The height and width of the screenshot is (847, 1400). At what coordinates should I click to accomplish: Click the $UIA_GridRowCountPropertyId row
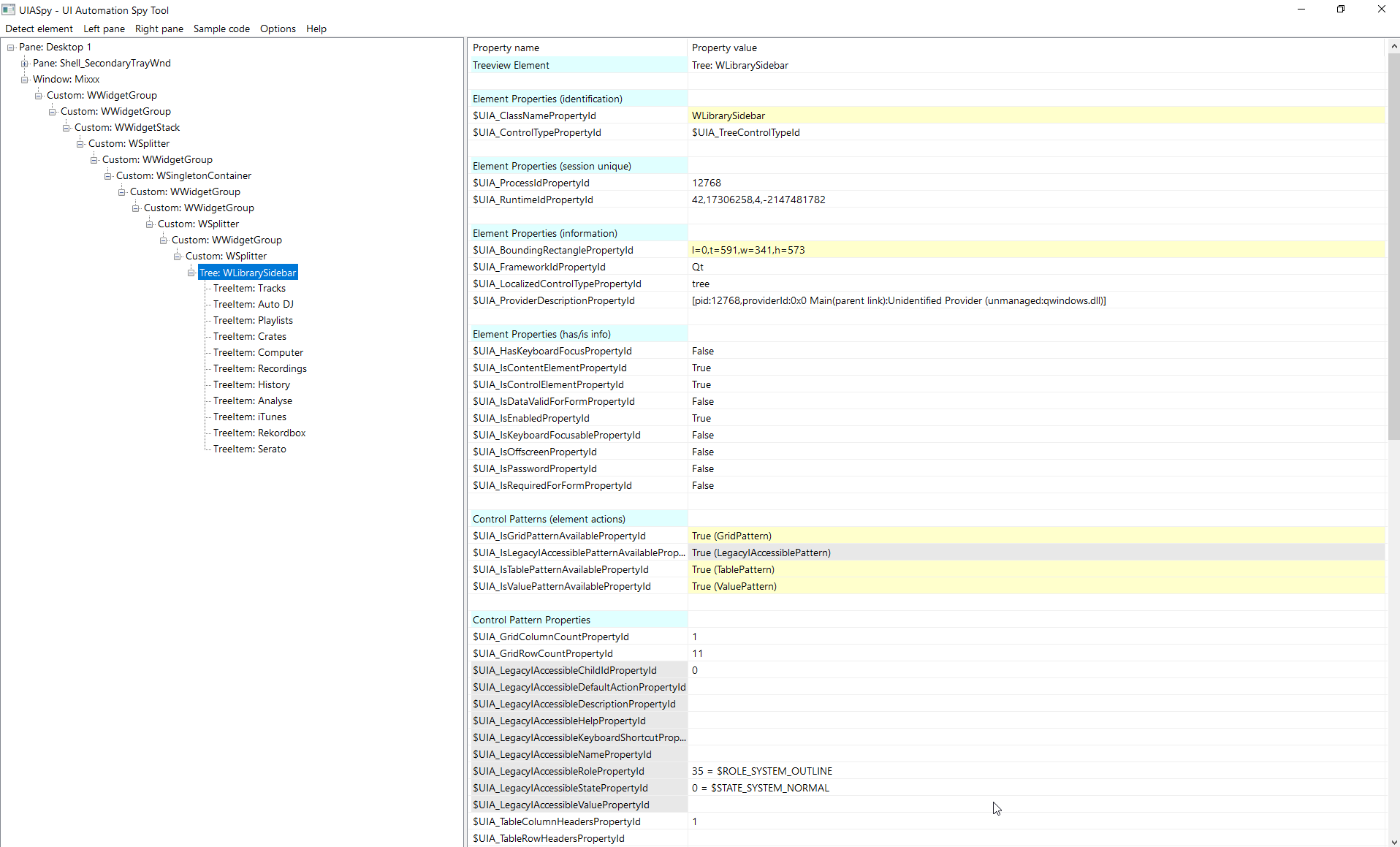pos(927,654)
